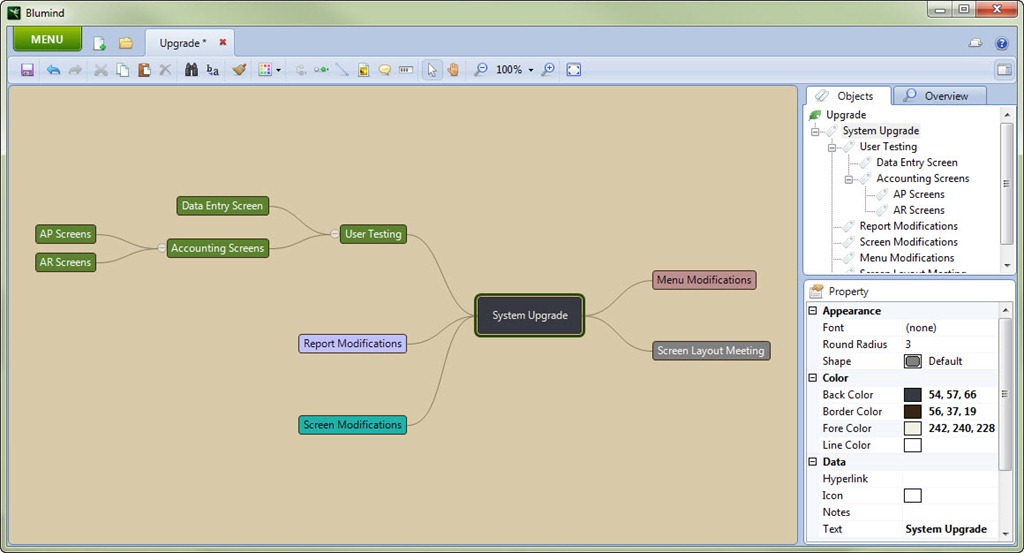Screen dimensions: 1024x553
Task: Undo the last action with the blue arrow
Action: (x=53, y=70)
